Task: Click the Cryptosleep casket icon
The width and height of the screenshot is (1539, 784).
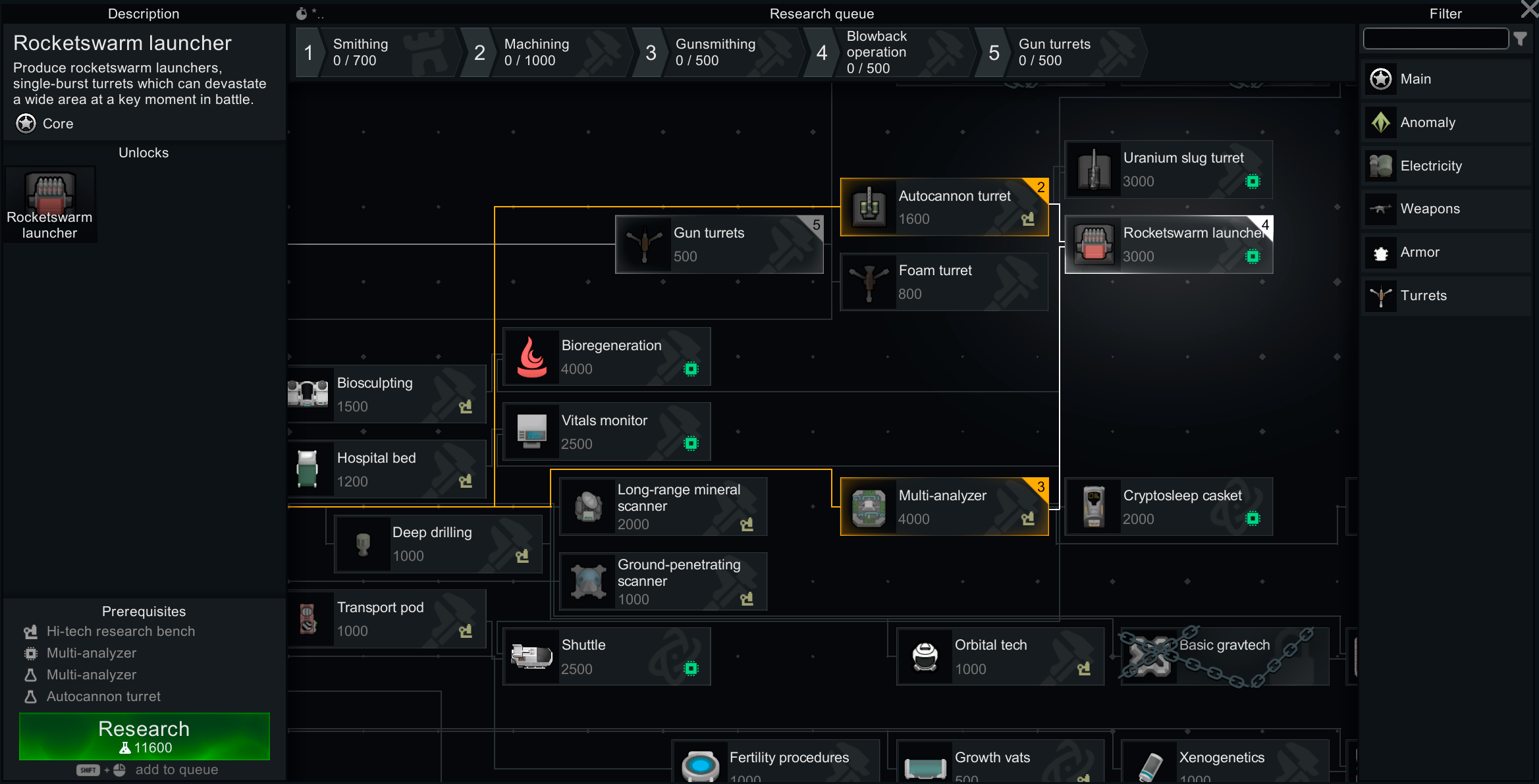Action: pos(1094,507)
